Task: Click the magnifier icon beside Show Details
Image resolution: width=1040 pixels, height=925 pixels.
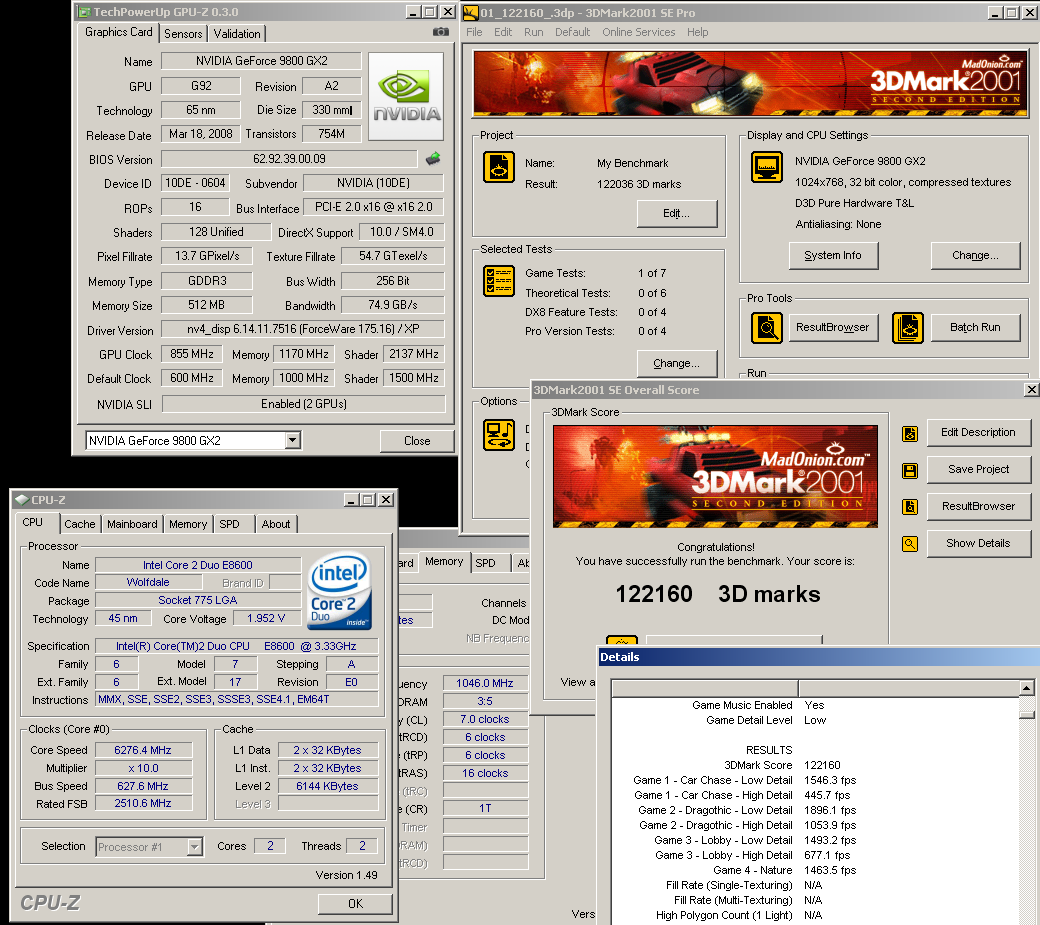Action: point(910,544)
